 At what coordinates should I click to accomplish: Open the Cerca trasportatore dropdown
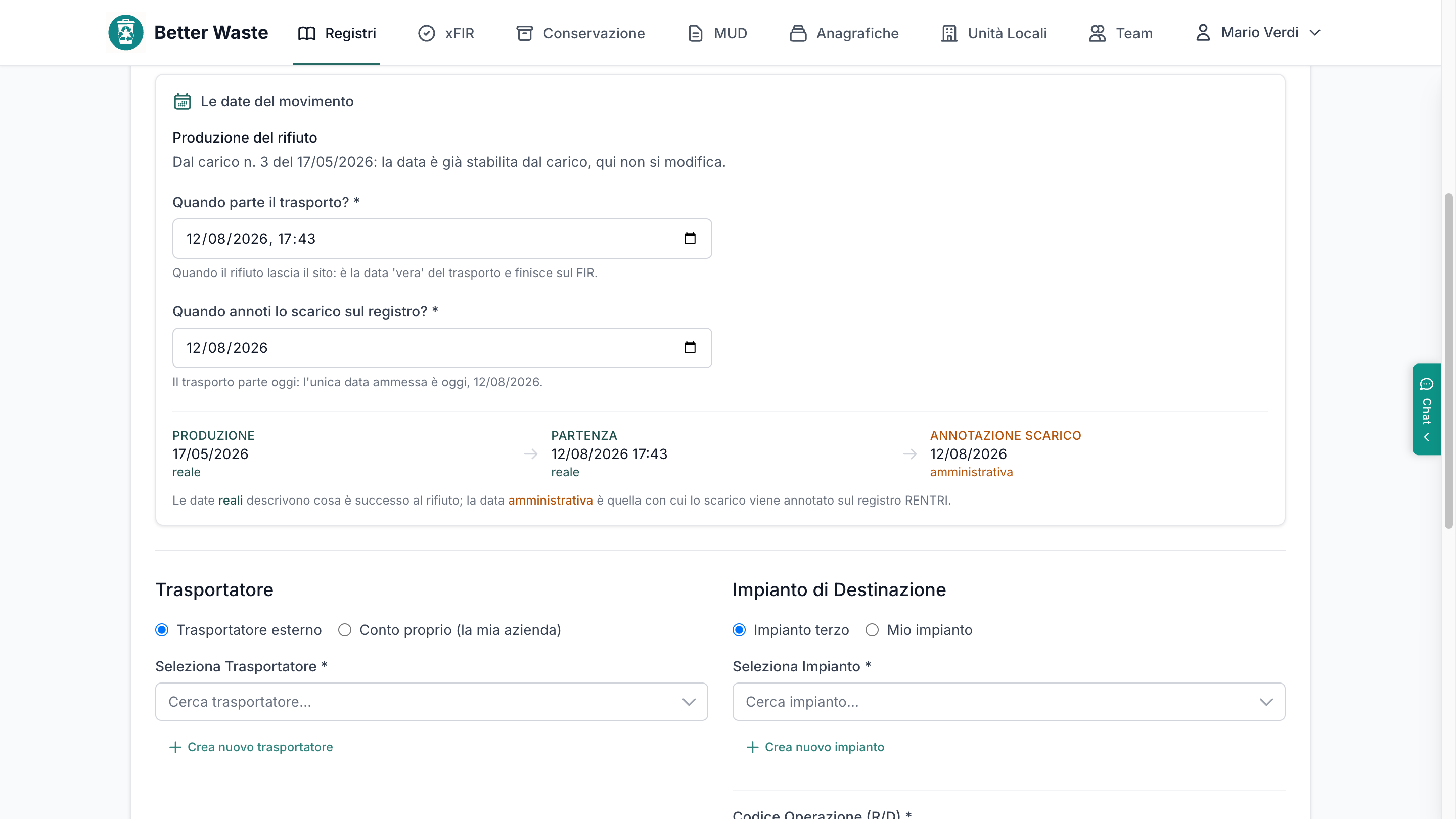coord(432,702)
